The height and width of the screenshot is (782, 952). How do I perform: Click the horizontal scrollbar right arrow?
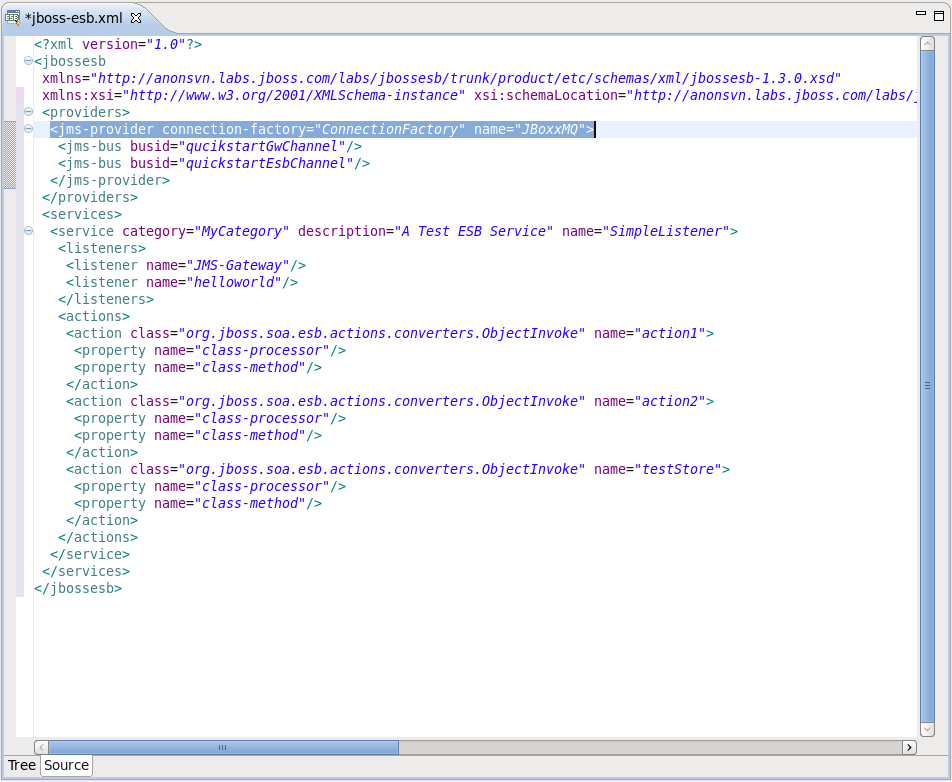[909, 747]
